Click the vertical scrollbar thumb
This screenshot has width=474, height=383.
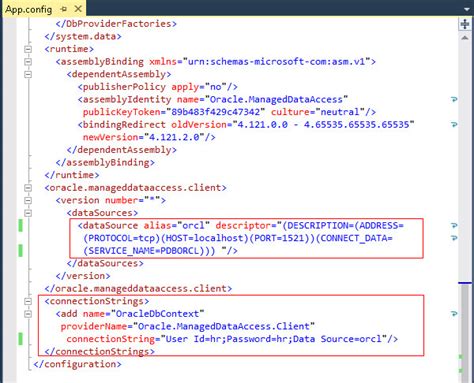pos(465,333)
